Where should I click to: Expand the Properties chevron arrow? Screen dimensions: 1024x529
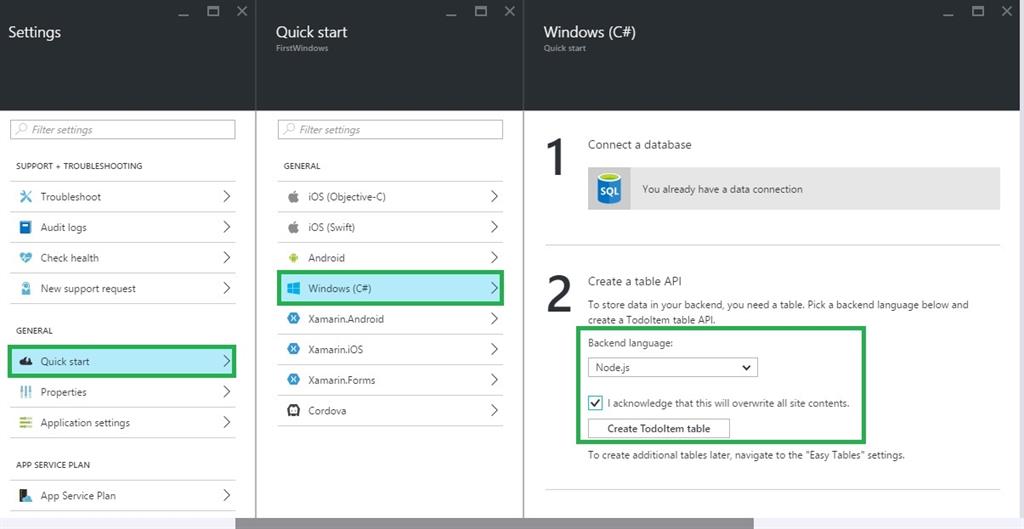[227, 392]
